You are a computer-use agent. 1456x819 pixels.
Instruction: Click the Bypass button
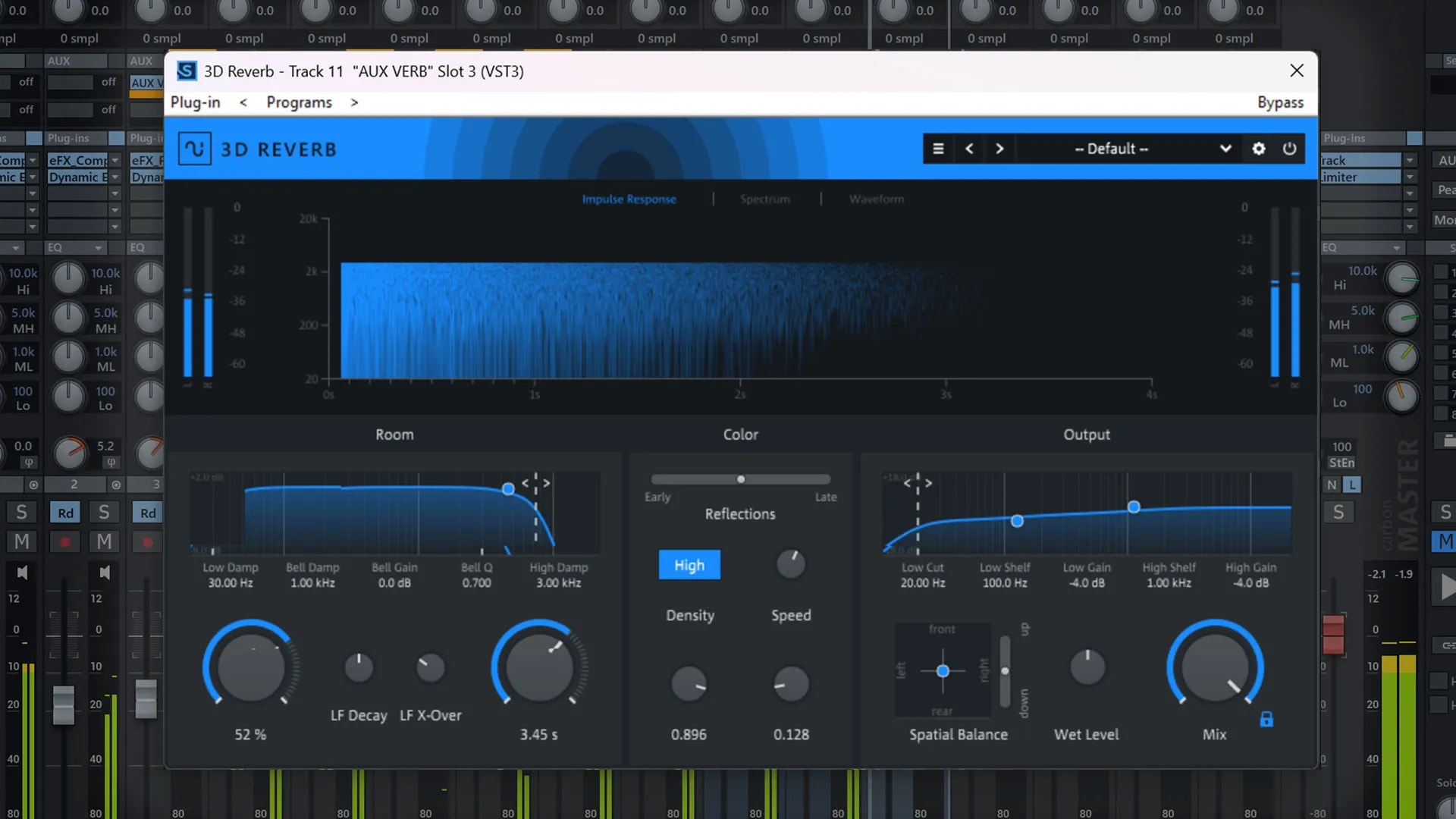(1280, 102)
